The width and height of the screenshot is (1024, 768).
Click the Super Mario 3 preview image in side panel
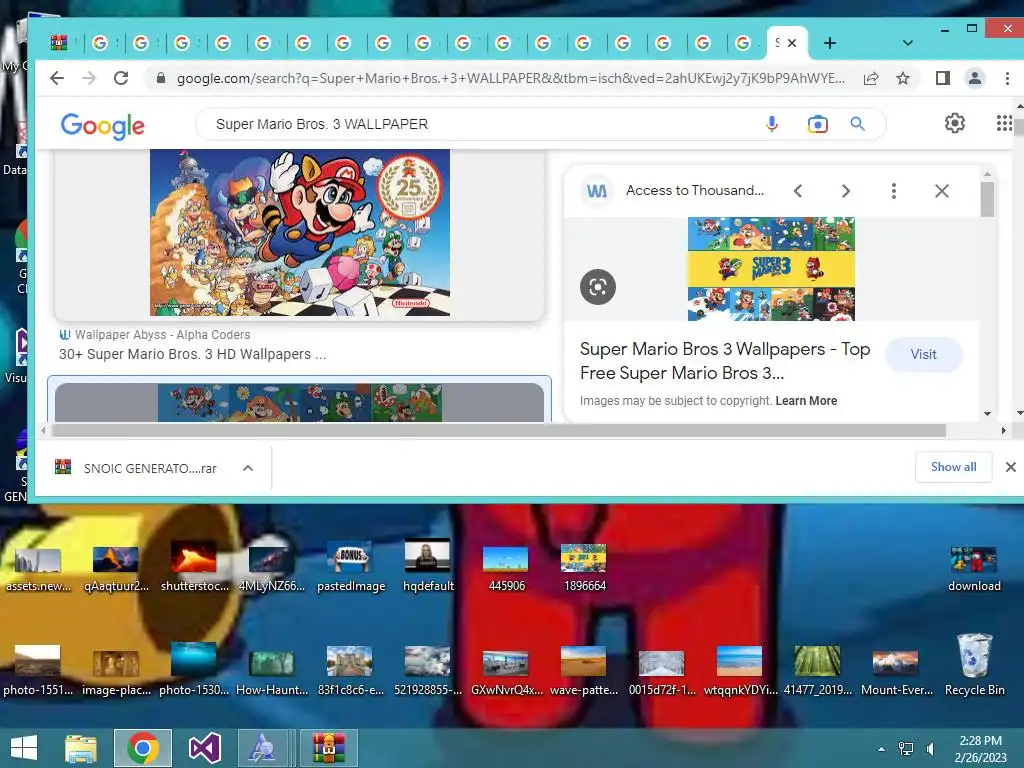click(771, 269)
